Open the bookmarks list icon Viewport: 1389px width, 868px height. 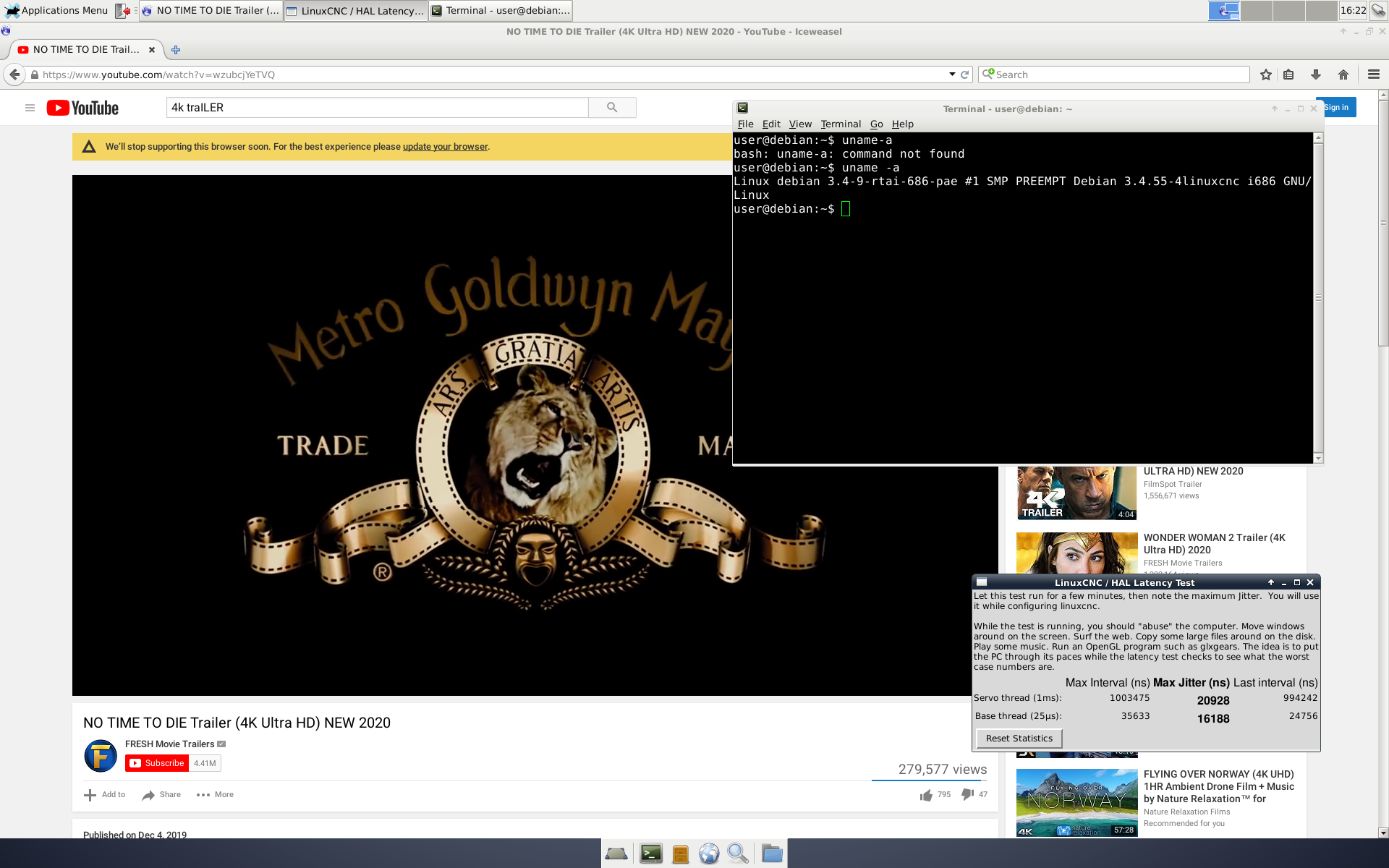(1288, 75)
